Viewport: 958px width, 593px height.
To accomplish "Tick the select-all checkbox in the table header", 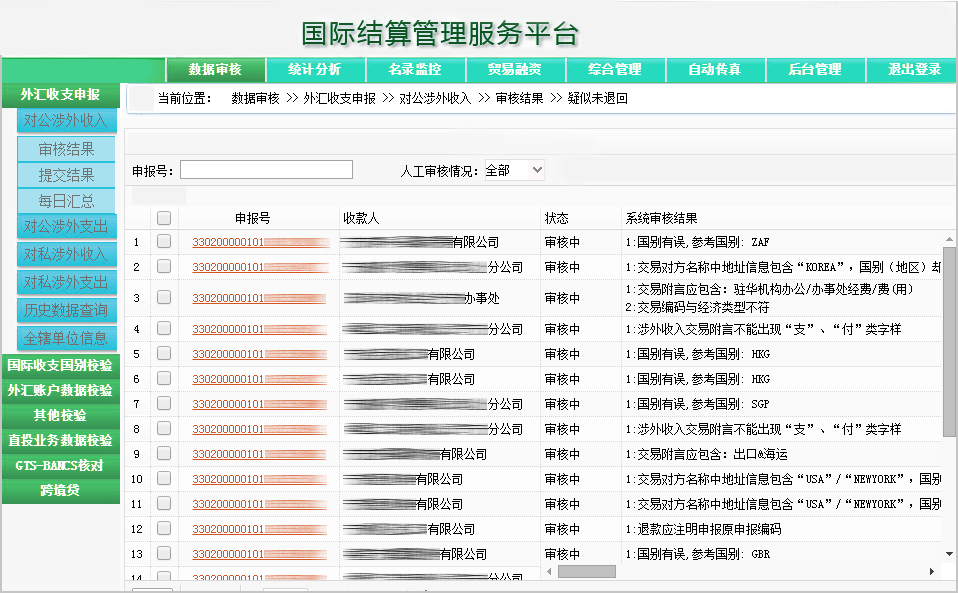I will (x=164, y=218).
